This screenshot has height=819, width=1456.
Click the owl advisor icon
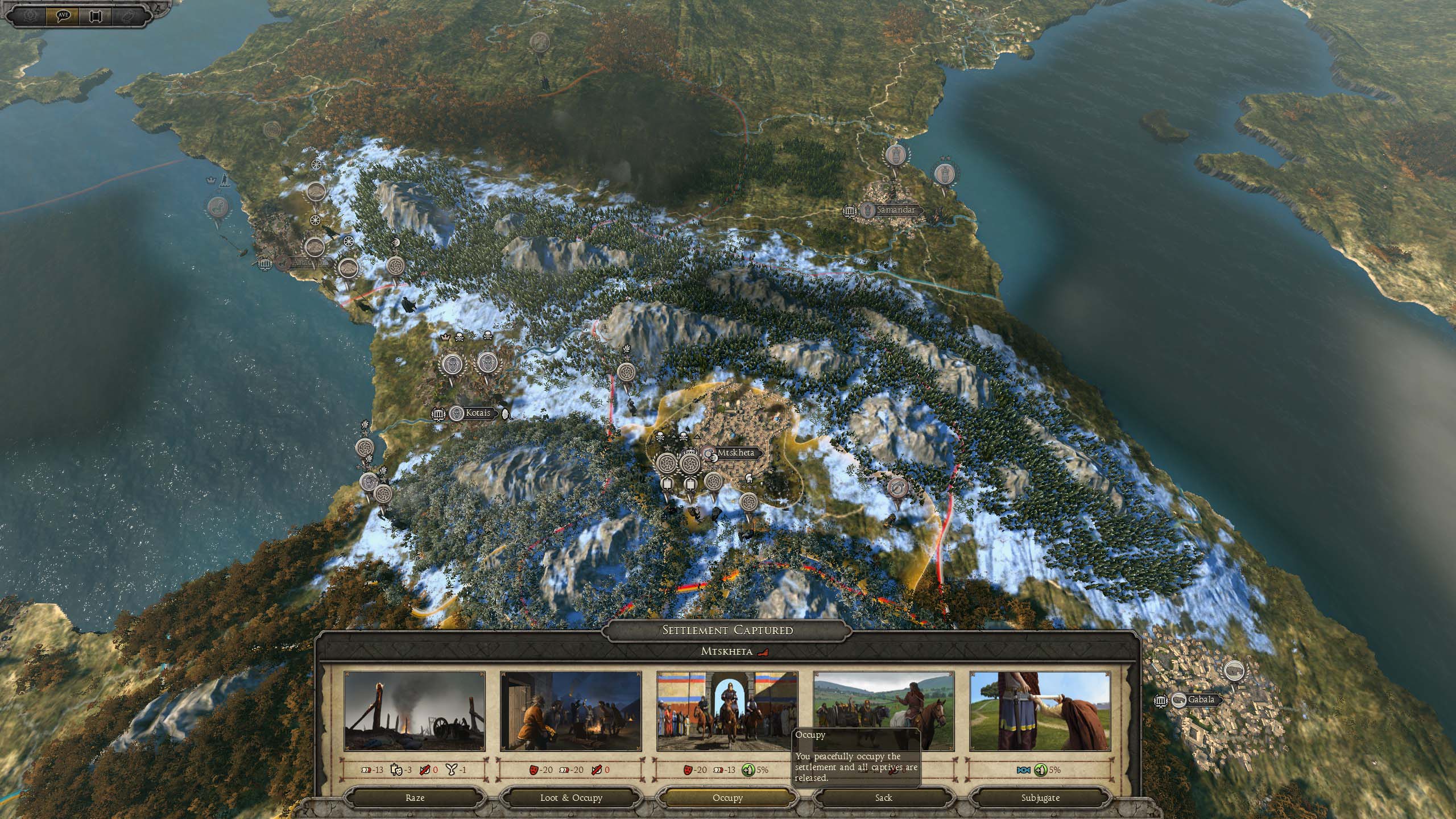127,15
